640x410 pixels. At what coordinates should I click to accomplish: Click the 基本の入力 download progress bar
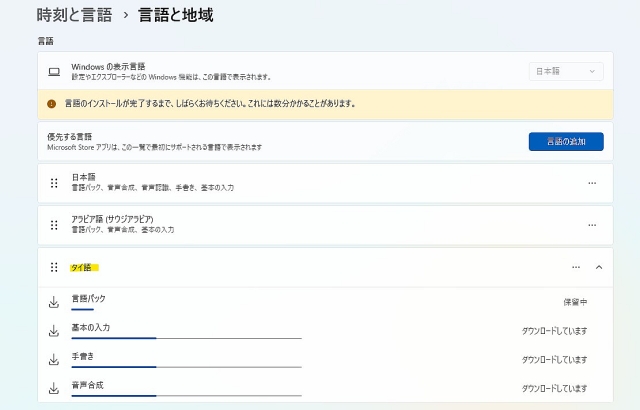(x=186, y=338)
